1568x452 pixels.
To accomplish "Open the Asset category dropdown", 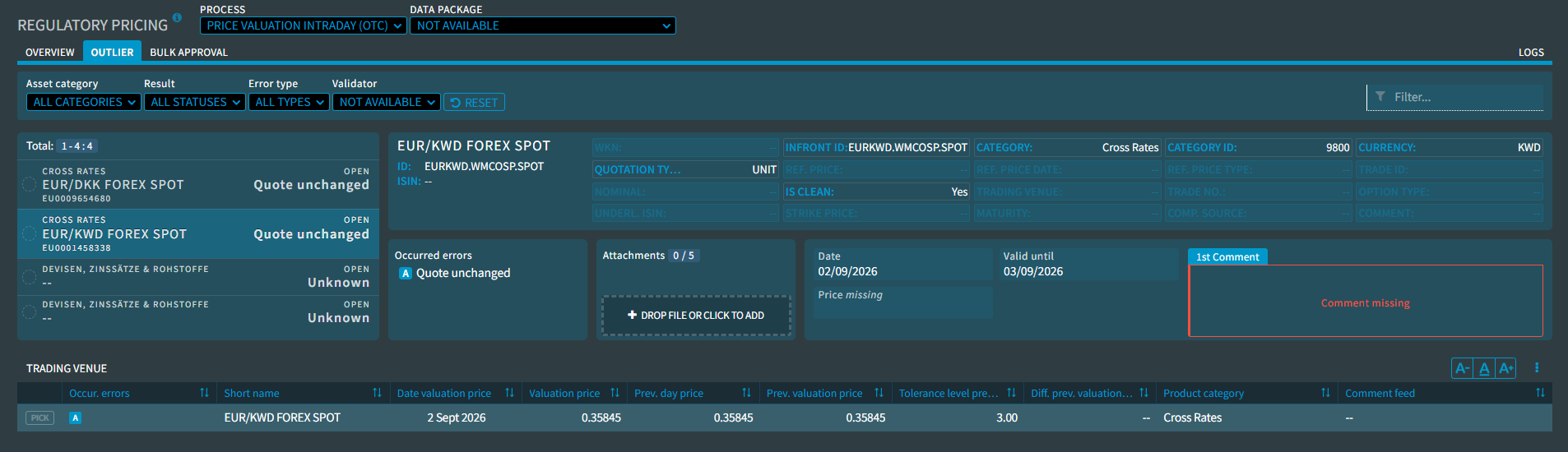I will coord(84,102).
